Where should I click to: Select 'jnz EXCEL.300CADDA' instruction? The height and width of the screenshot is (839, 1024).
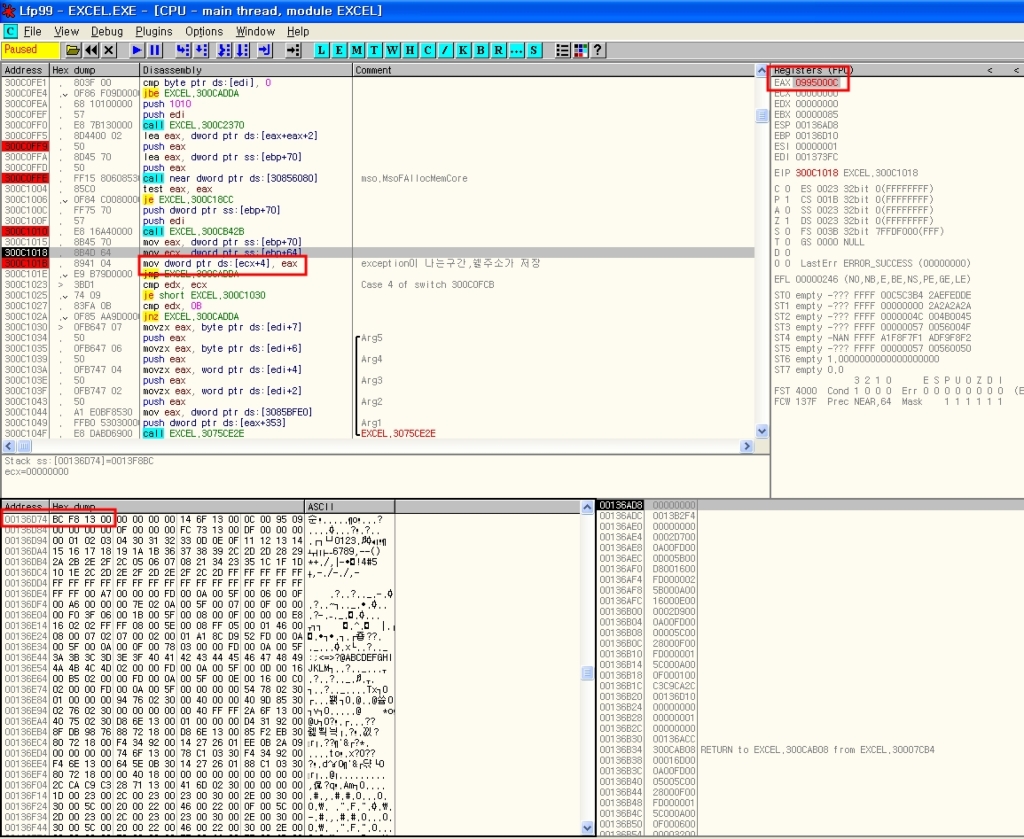pyautogui.click(x=191, y=317)
